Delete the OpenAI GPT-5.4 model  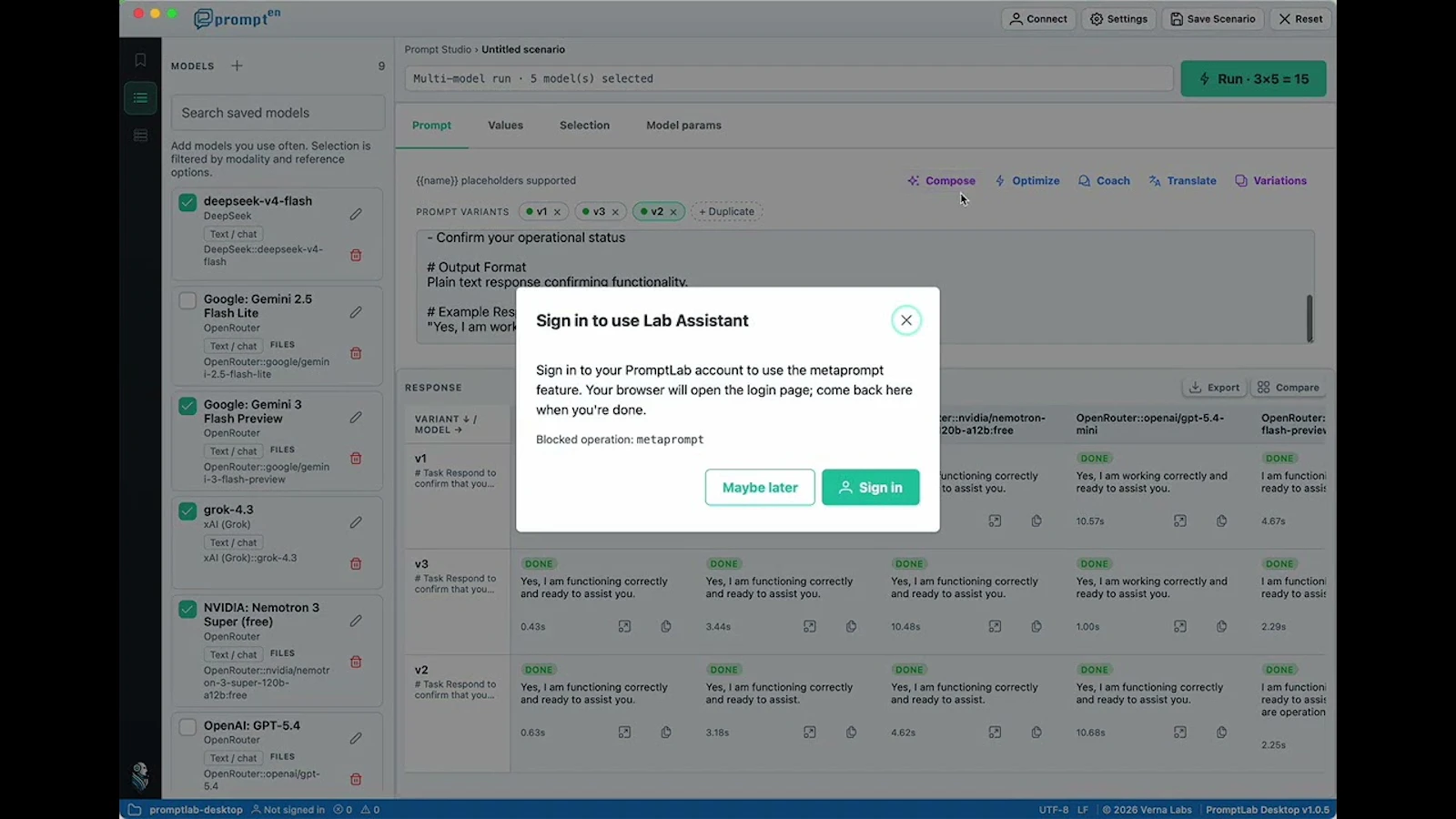coord(356,779)
